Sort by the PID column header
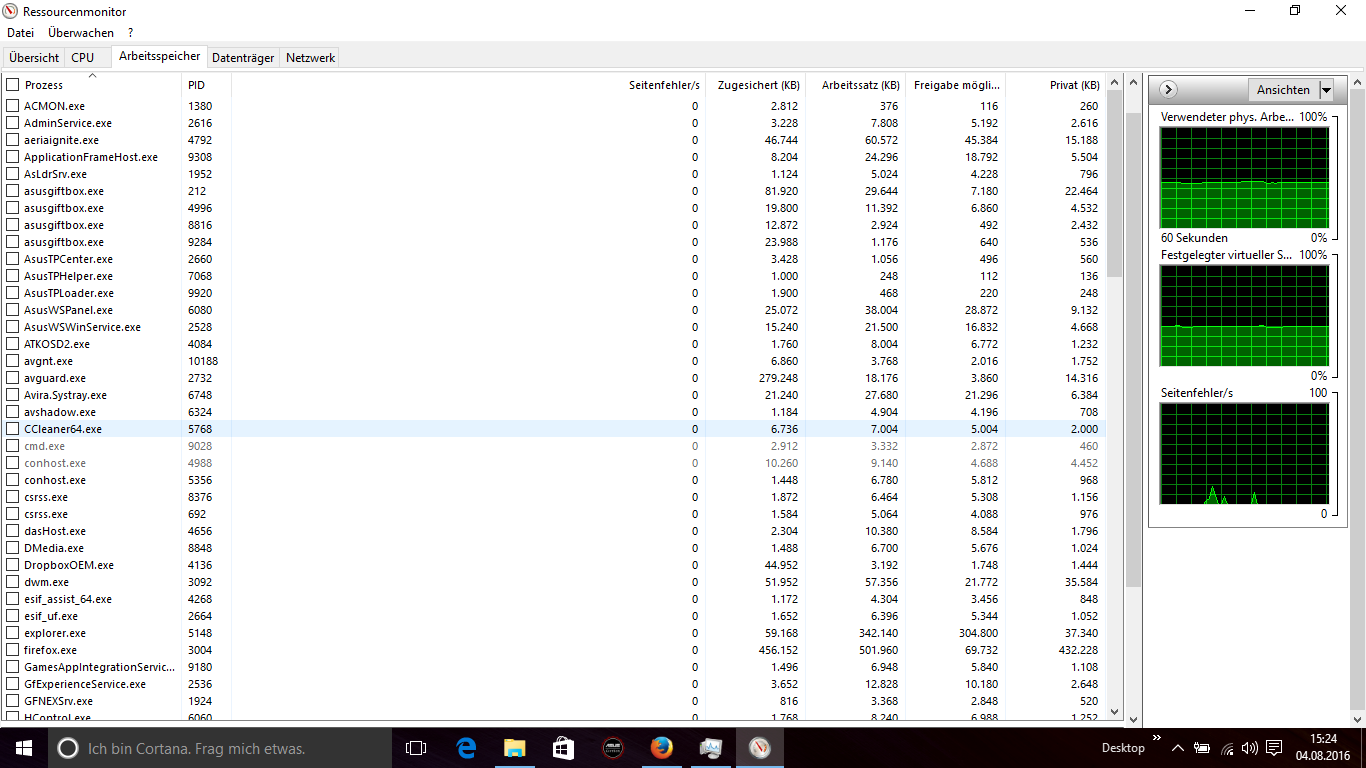 (206, 85)
